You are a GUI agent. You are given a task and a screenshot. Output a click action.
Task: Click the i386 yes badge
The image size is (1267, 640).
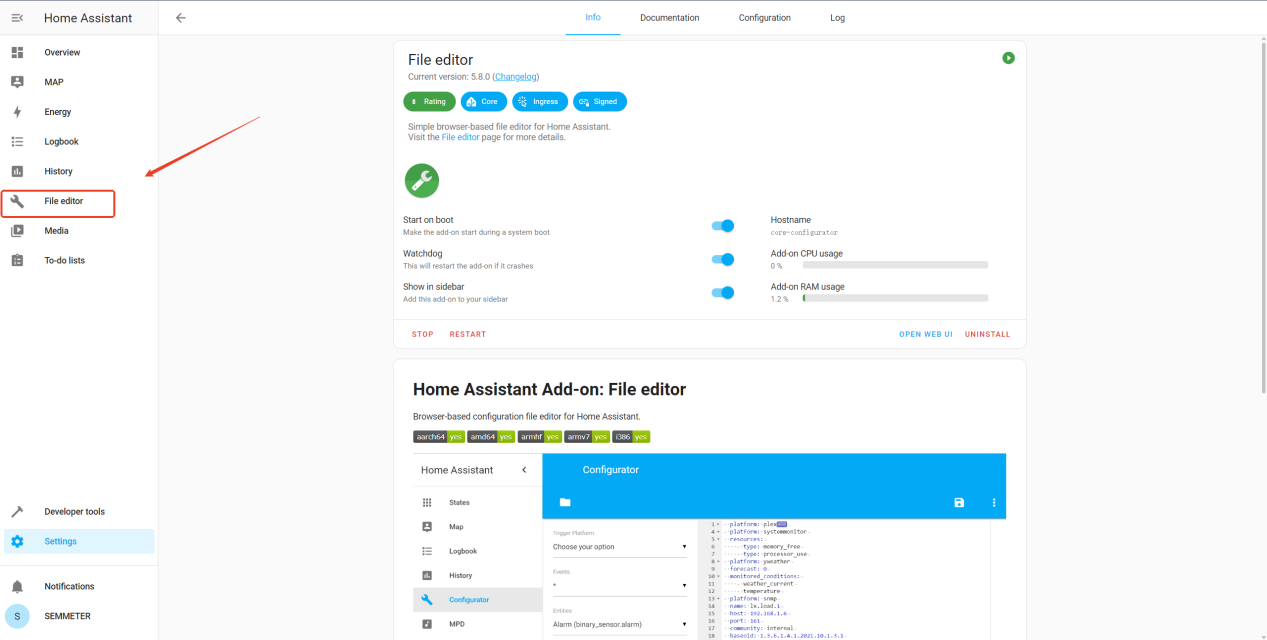tap(631, 436)
